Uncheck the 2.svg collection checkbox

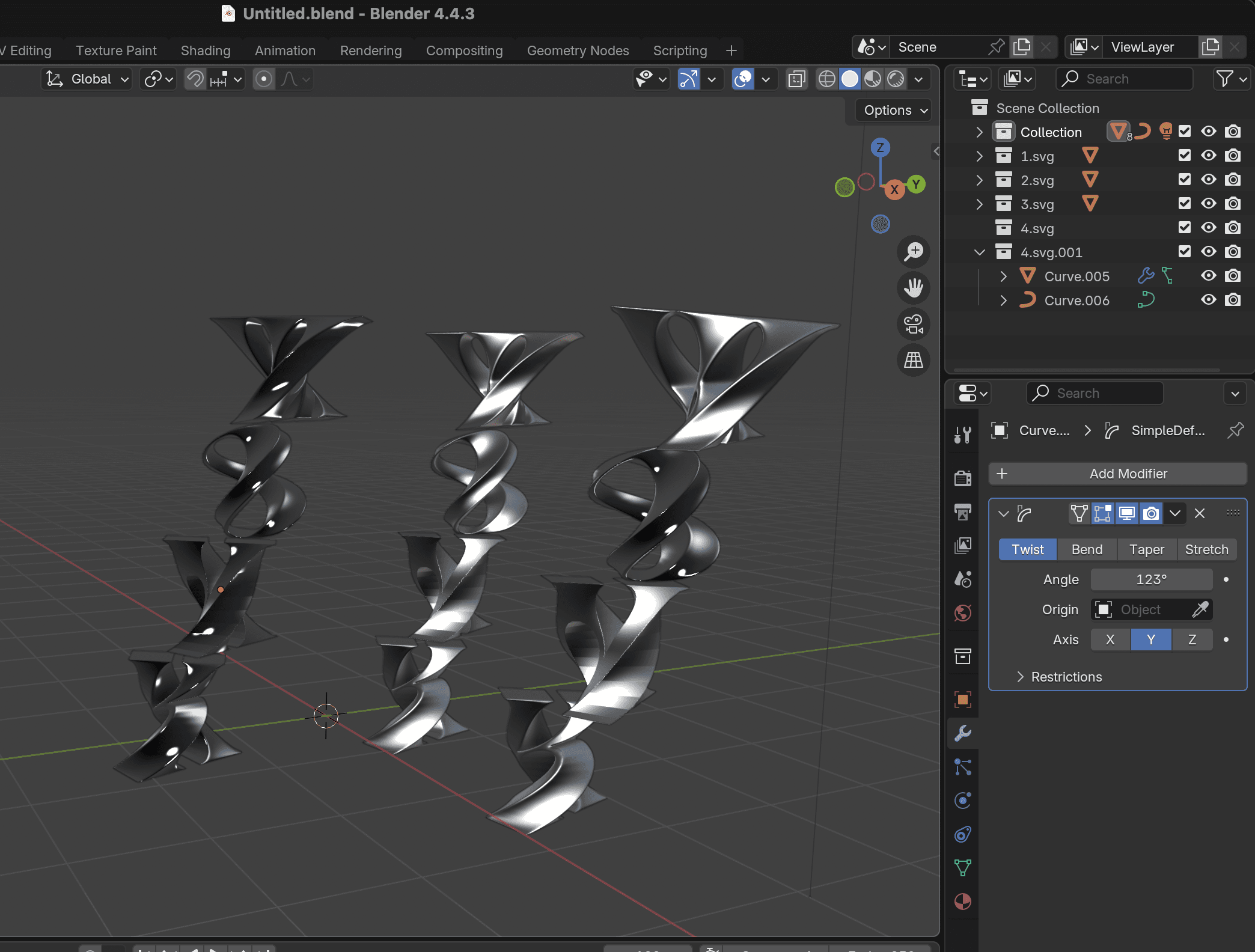point(1184,180)
